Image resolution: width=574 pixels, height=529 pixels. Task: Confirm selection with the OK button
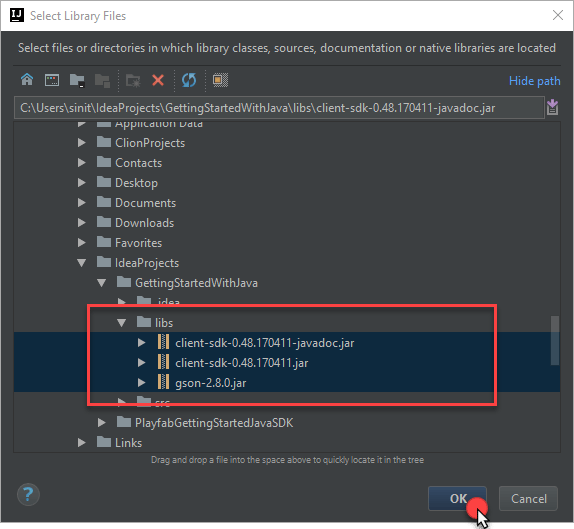[457, 498]
